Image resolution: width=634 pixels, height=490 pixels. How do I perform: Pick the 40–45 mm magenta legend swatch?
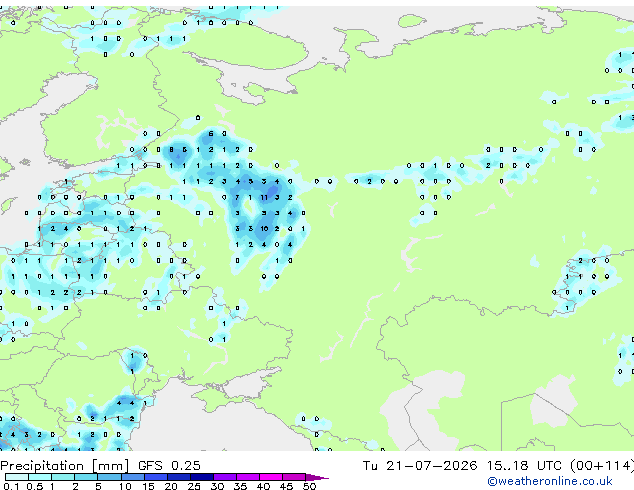pyautogui.click(x=271, y=477)
